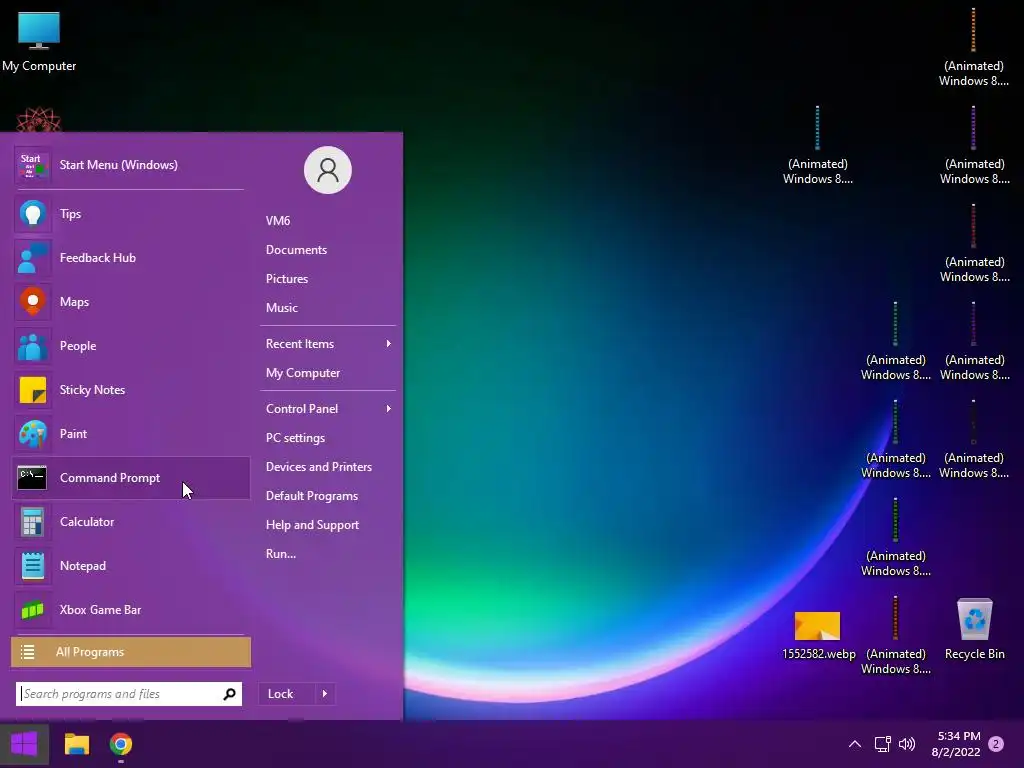Open Google Chrome from the taskbar

[x=121, y=744]
